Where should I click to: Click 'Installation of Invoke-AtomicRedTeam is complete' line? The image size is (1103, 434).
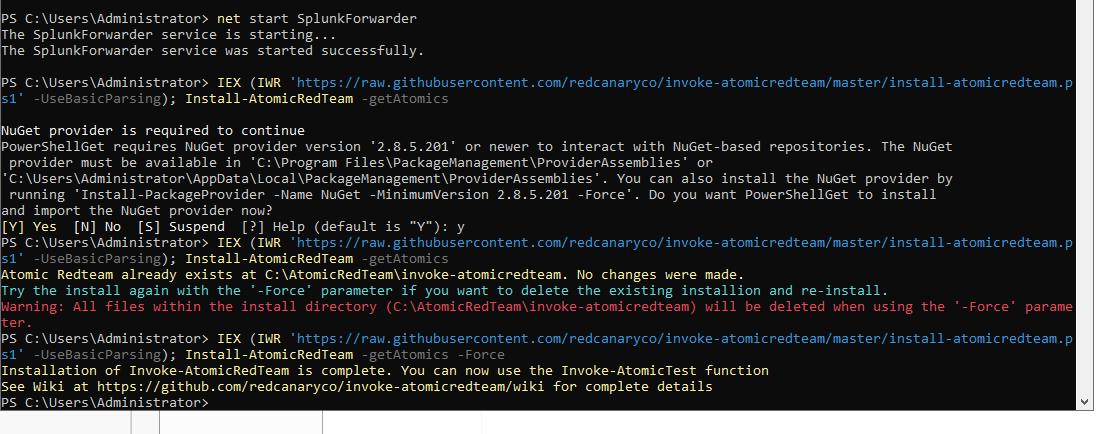click(x=385, y=370)
